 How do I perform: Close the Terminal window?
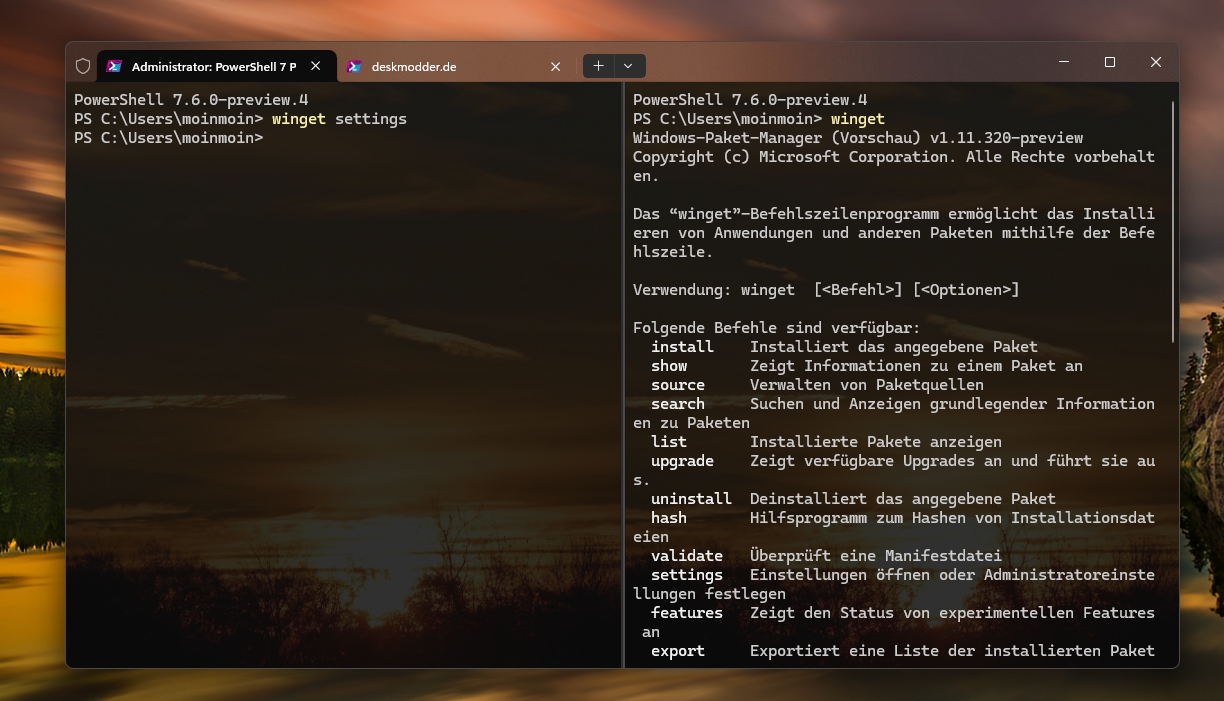click(1155, 62)
